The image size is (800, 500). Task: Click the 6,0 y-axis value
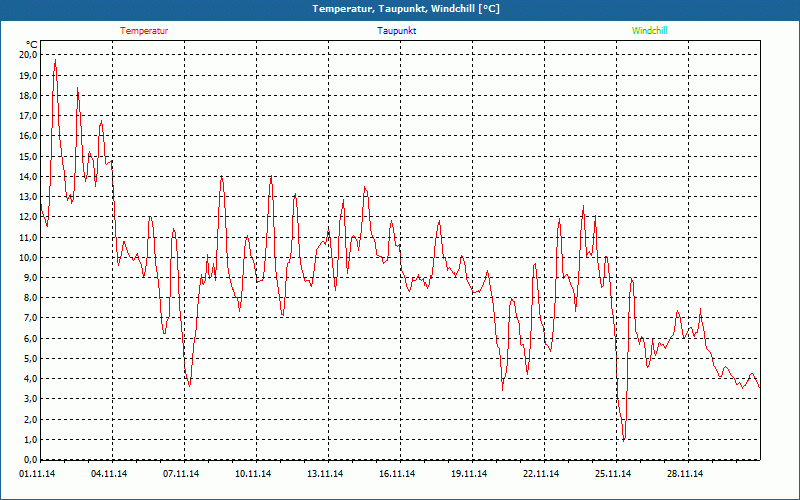point(31,338)
